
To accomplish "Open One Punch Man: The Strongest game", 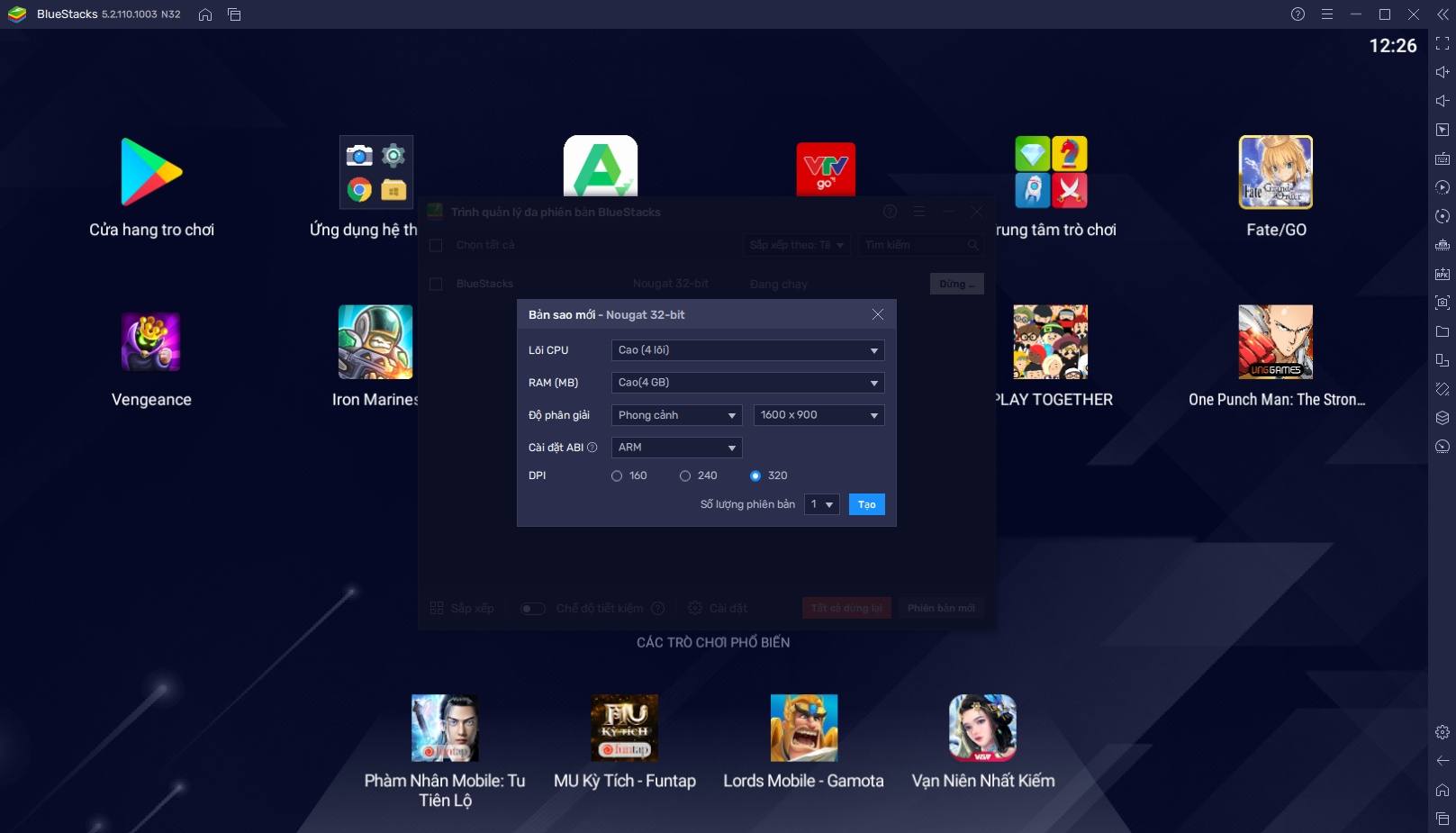I will (1276, 341).
